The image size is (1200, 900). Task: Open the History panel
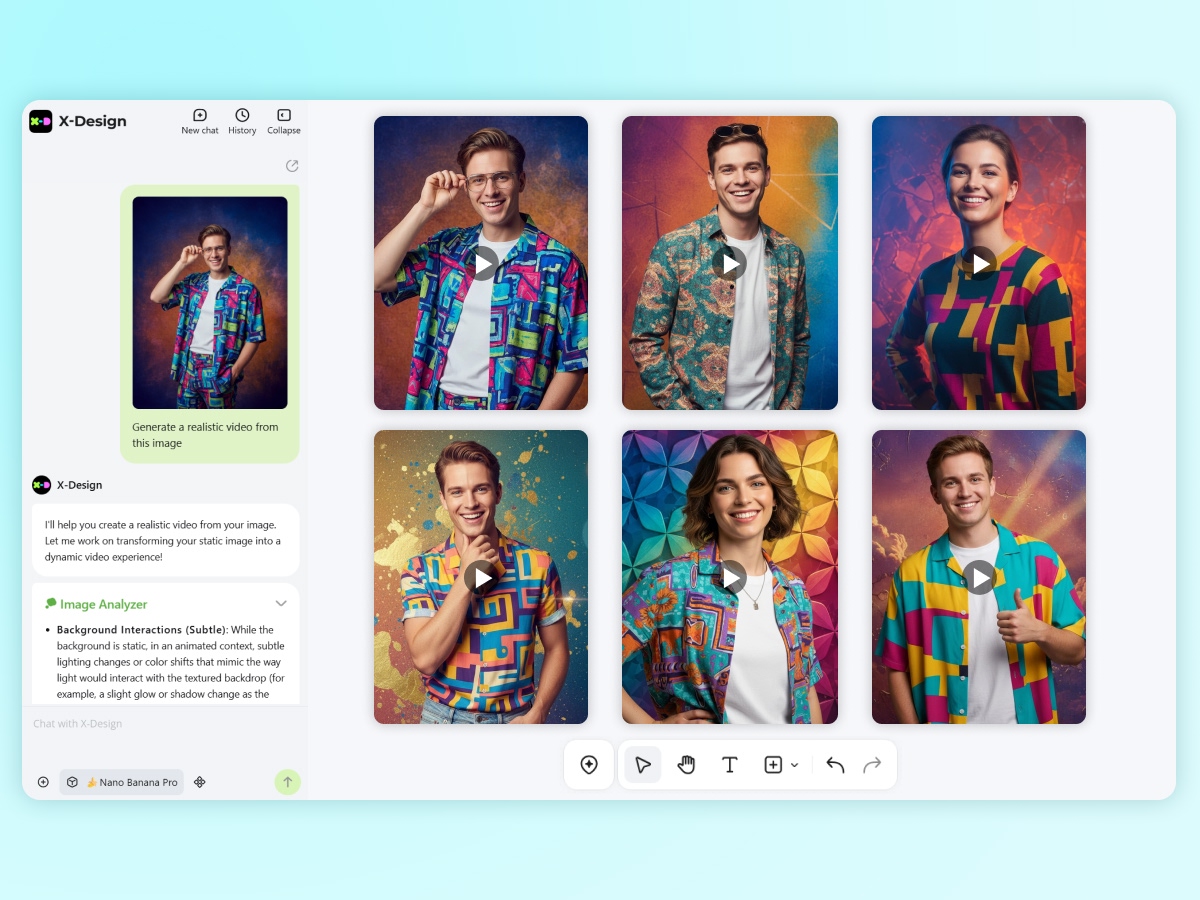242,121
